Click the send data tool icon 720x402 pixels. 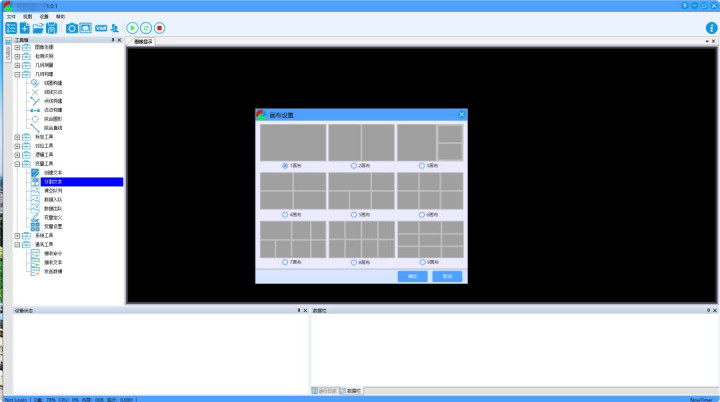[x=35, y=272]
